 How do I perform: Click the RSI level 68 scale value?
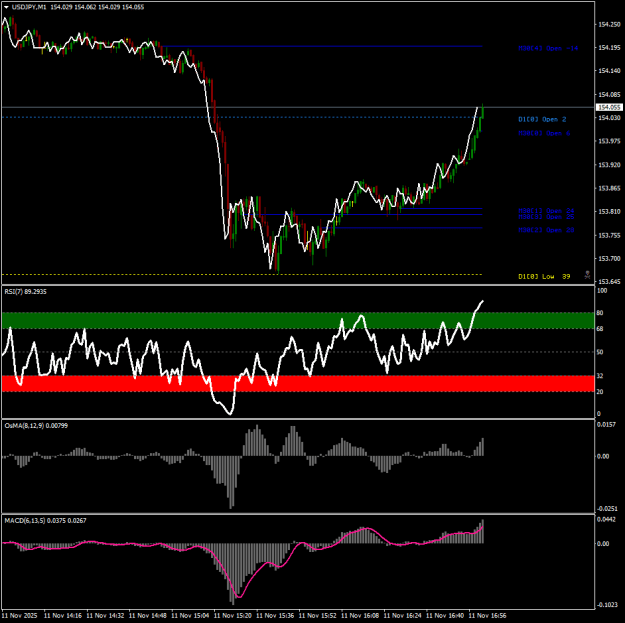[600, 329]
